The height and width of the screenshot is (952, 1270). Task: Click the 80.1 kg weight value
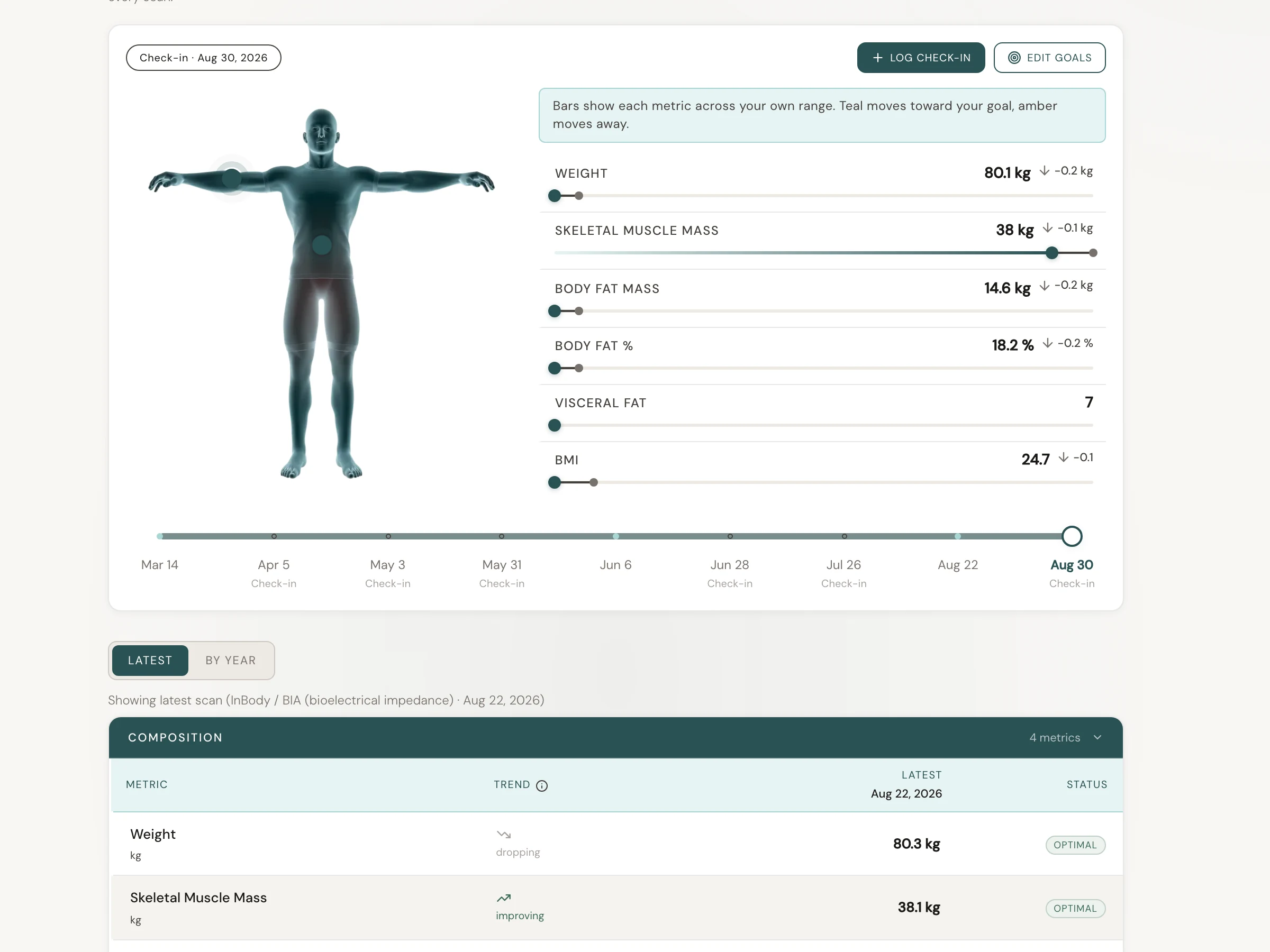tap(1007, 173)
